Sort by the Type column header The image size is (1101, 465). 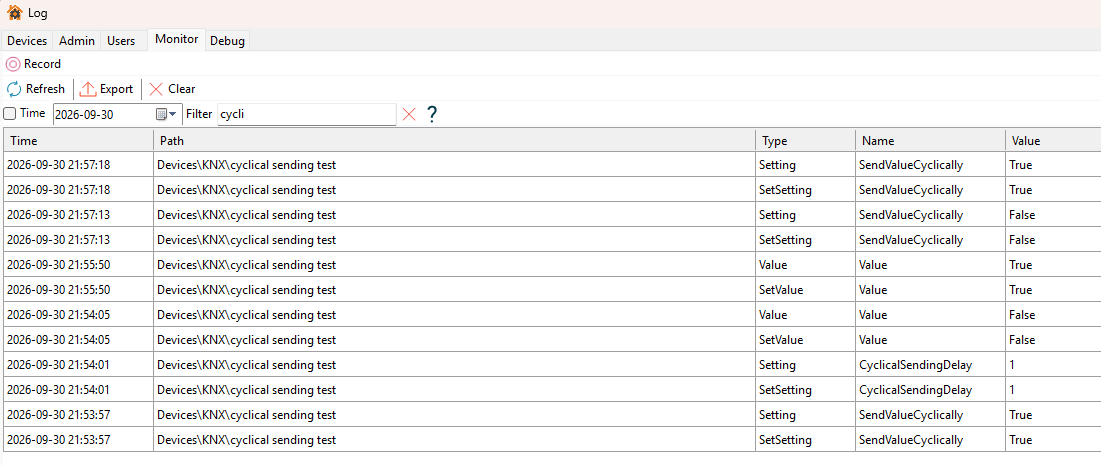(805, 140)
